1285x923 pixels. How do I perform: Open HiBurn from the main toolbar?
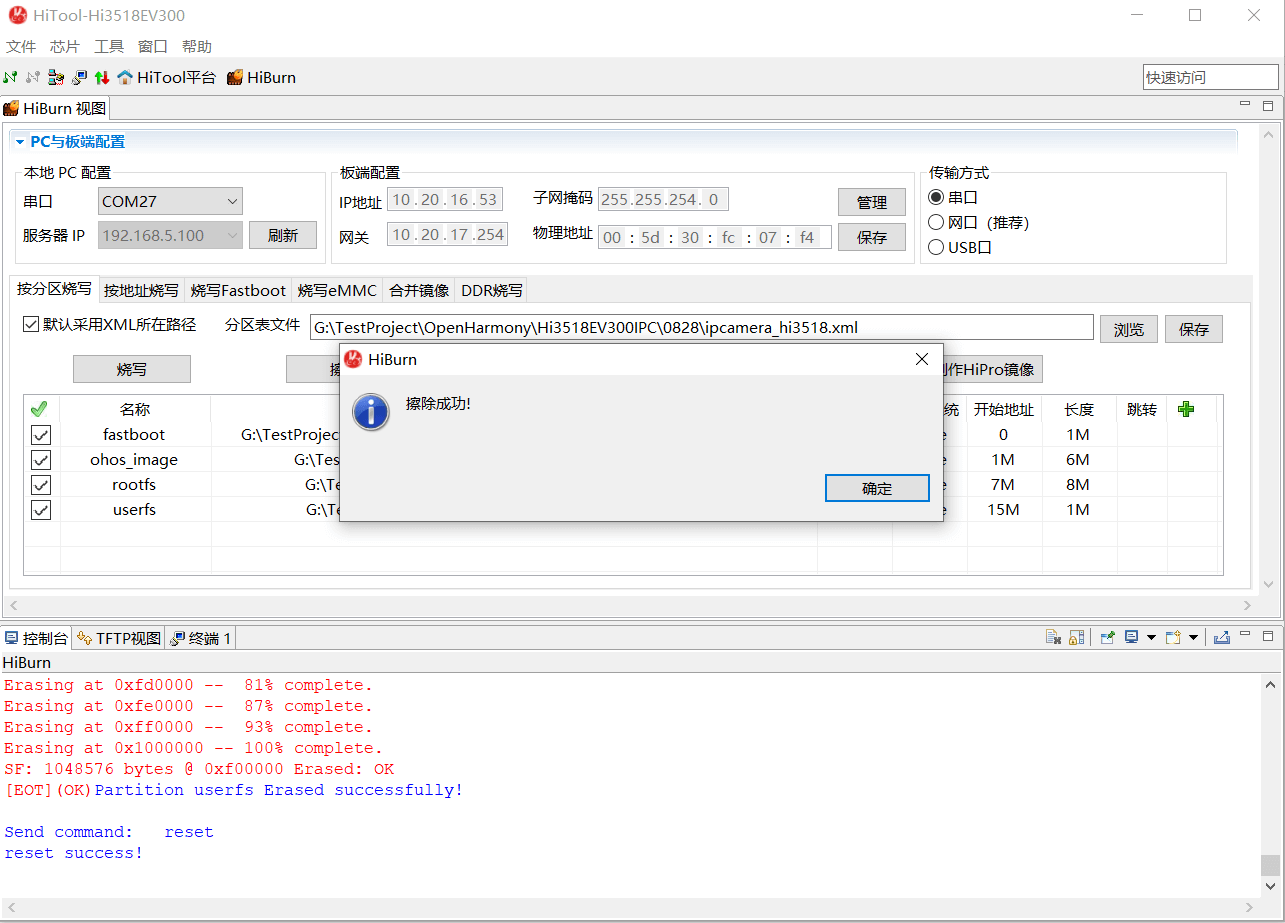point(261,77)
